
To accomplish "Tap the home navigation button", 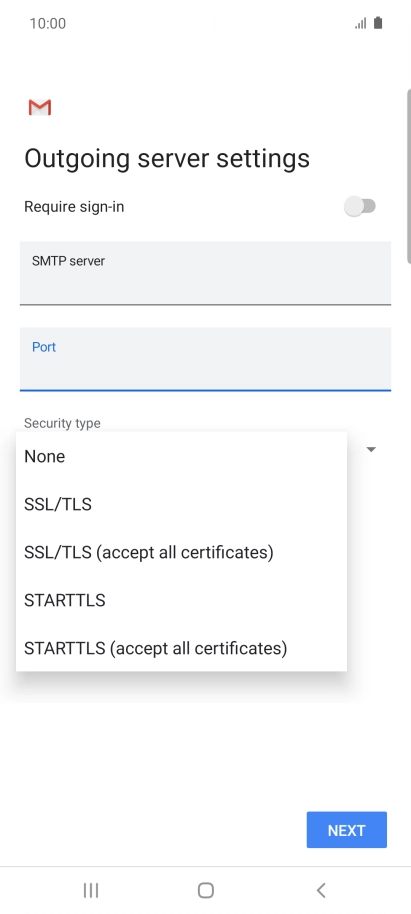I will pyautogui.click(x=206, y=890).
